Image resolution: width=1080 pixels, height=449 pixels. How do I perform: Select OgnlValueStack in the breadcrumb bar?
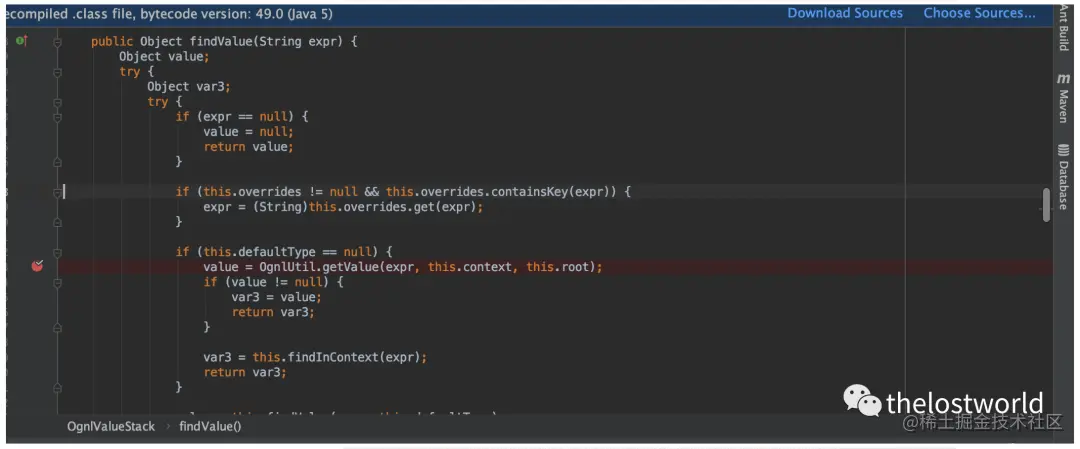pyautogui.click(x=111, y=426)
